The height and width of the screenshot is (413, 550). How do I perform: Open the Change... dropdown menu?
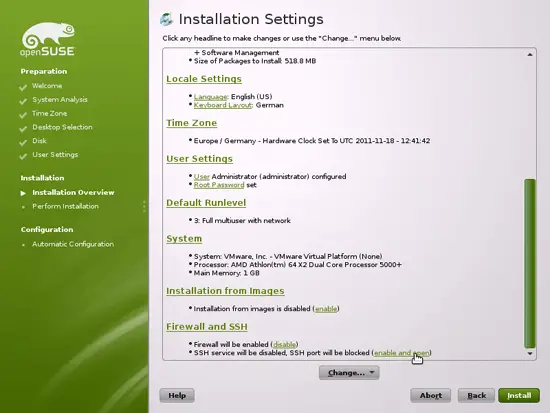click(x=349, y=373)
